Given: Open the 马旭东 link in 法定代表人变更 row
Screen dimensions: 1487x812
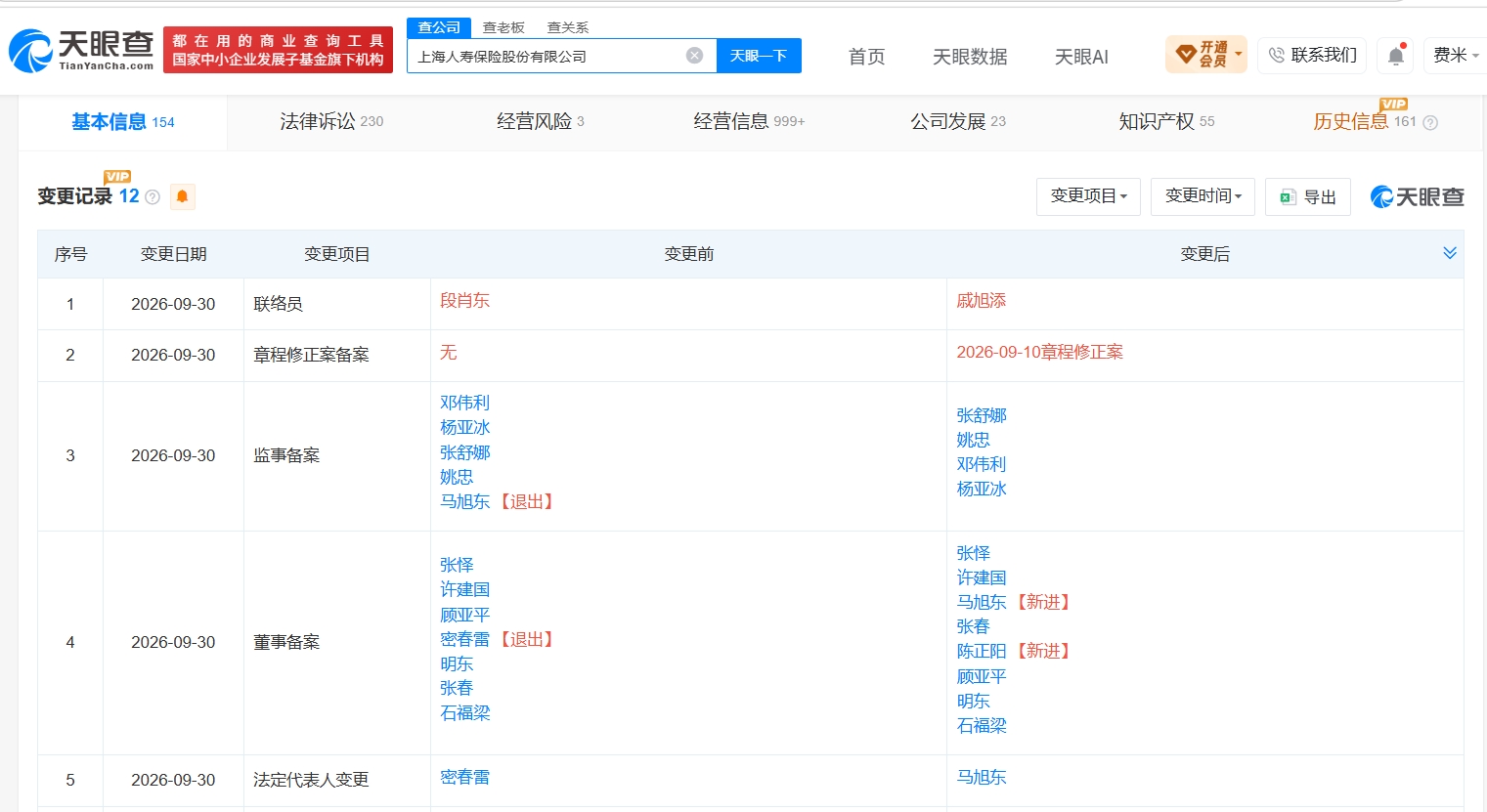Looking at the screenshot, I should point(982,777).
